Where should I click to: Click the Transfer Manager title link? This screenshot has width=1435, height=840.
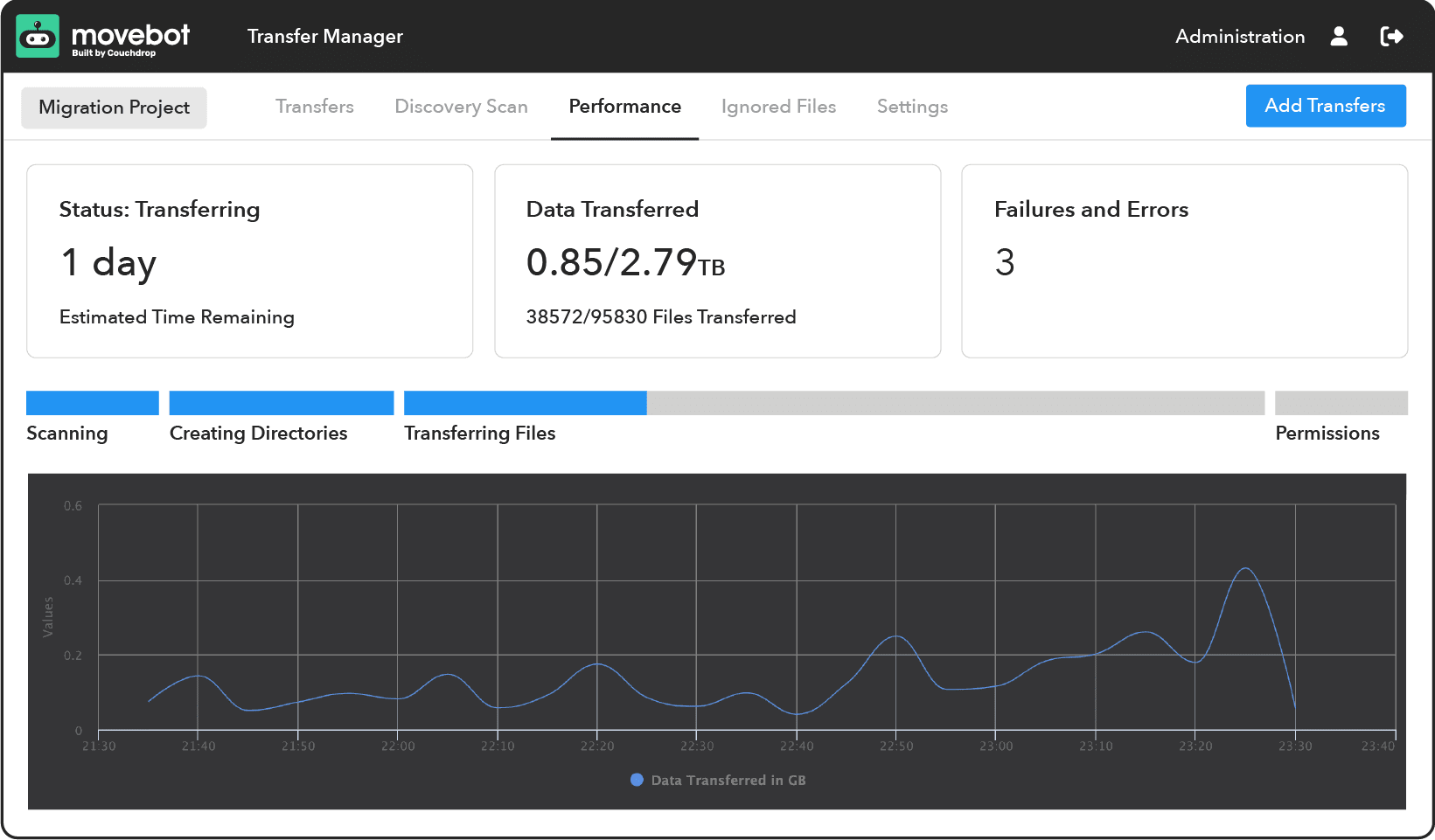[x=324, y=37]
